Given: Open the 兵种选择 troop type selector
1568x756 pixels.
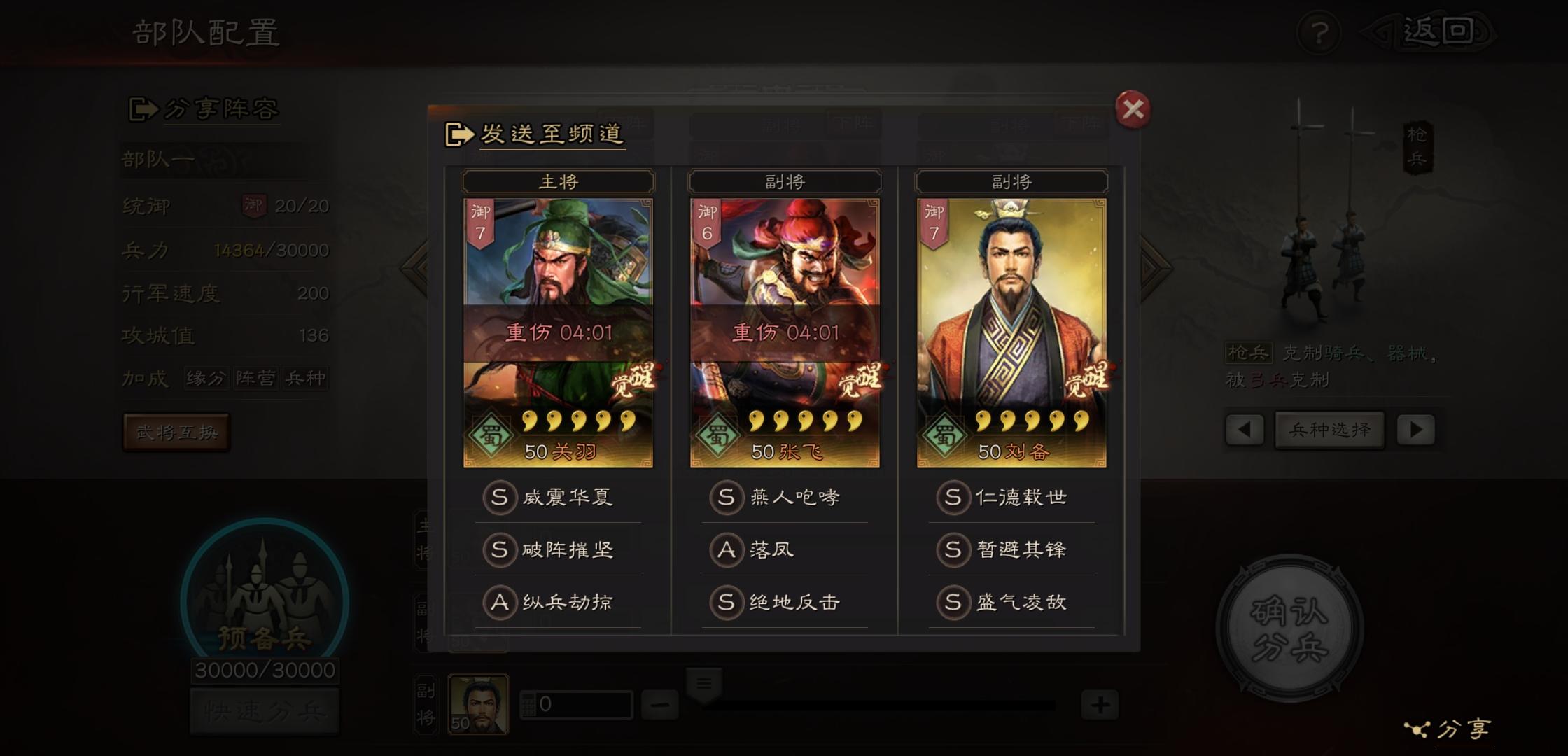Looking at the screenshot, I should pyautogui.click(x=1329, y=430).
